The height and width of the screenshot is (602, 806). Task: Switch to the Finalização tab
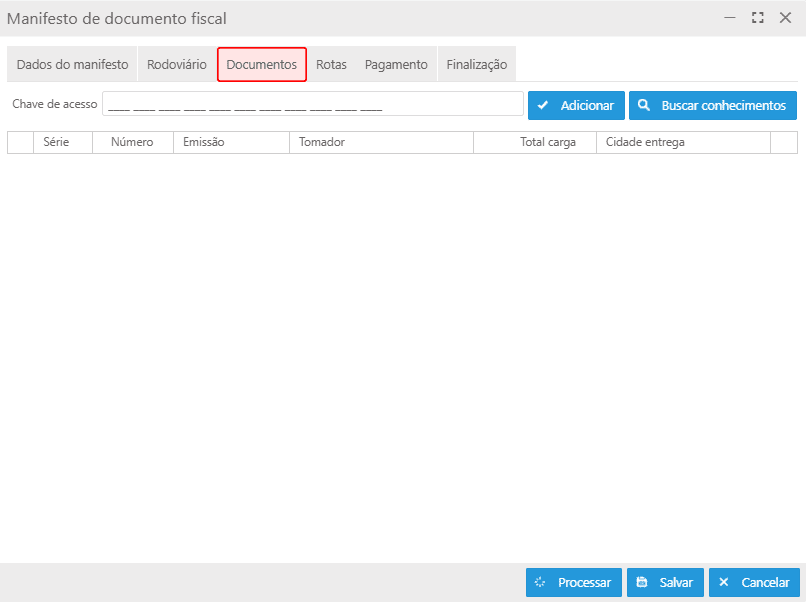476,64
